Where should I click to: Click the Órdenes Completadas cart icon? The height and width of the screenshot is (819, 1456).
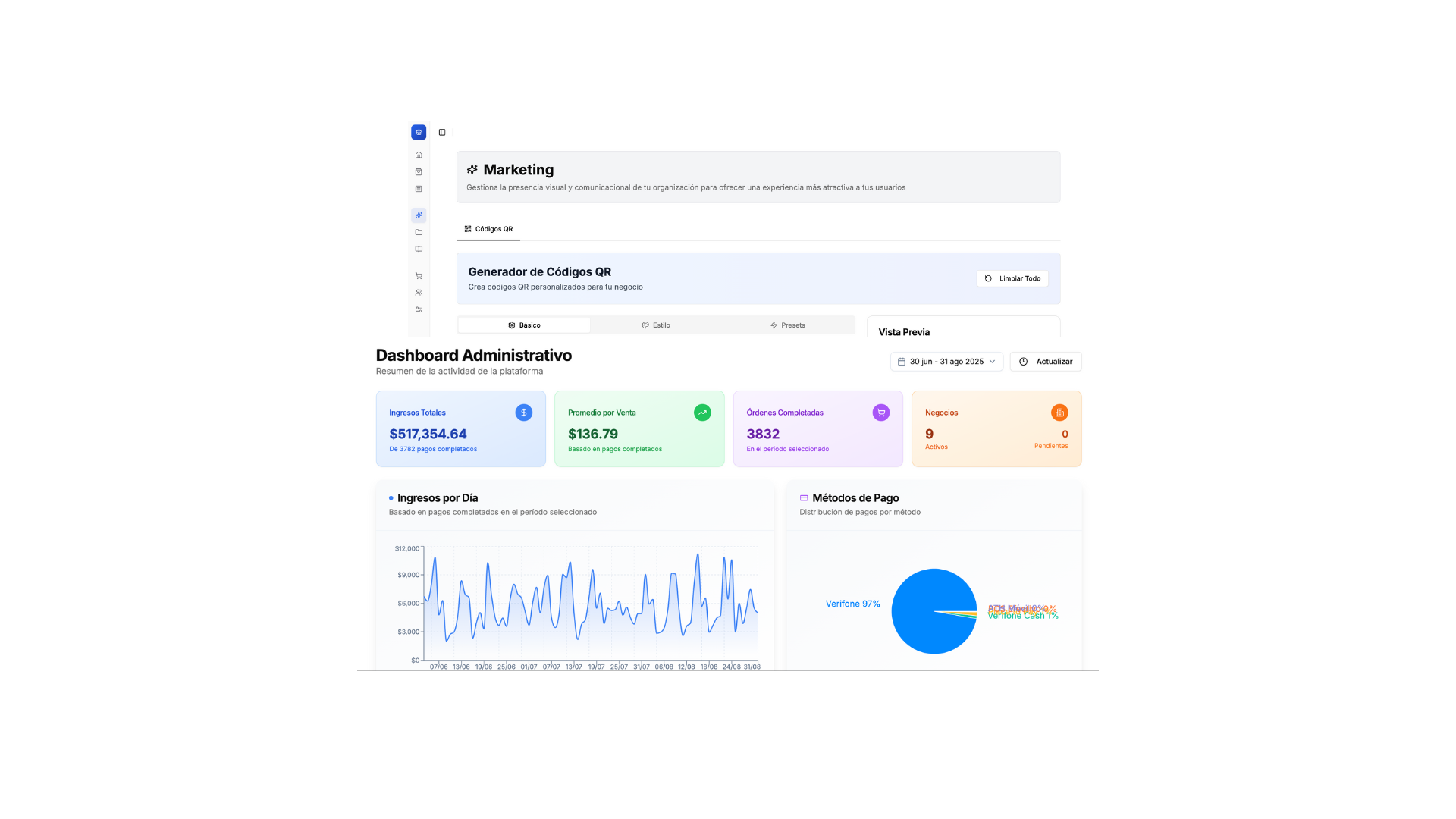[880, 413]
